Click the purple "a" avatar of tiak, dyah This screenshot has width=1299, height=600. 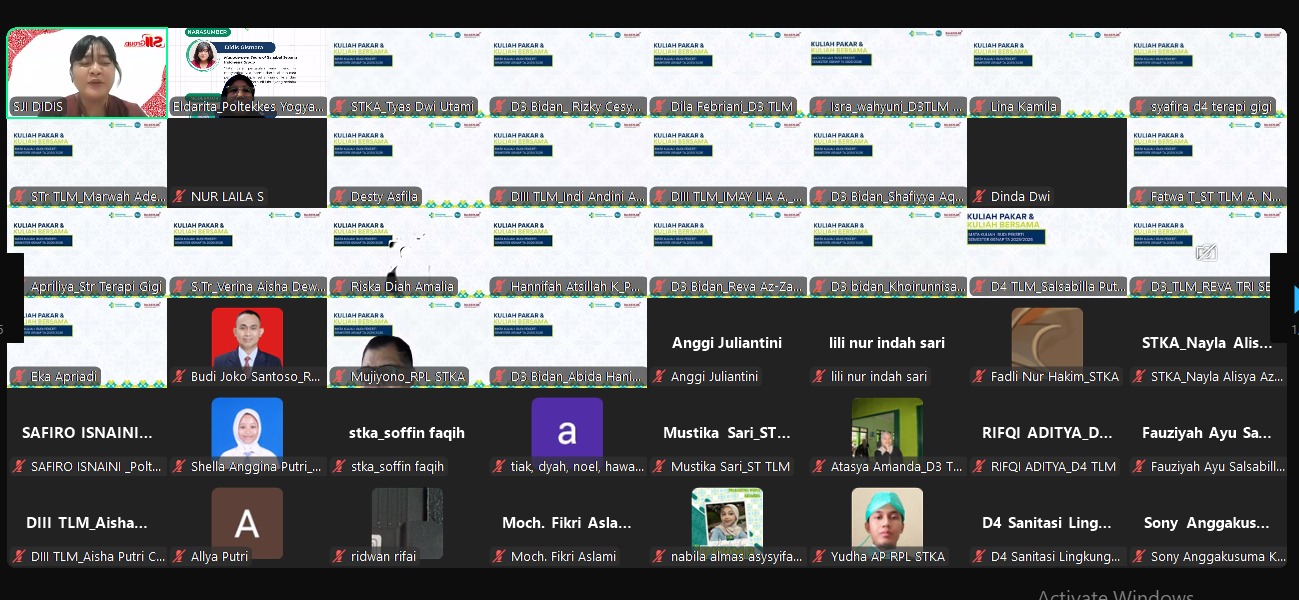pos(567,433)
